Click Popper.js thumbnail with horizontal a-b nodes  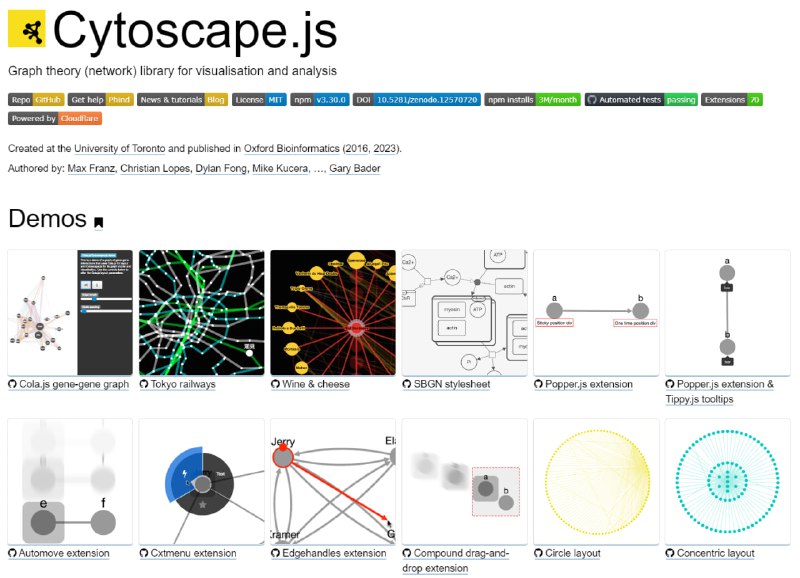(x=596, y=312)
